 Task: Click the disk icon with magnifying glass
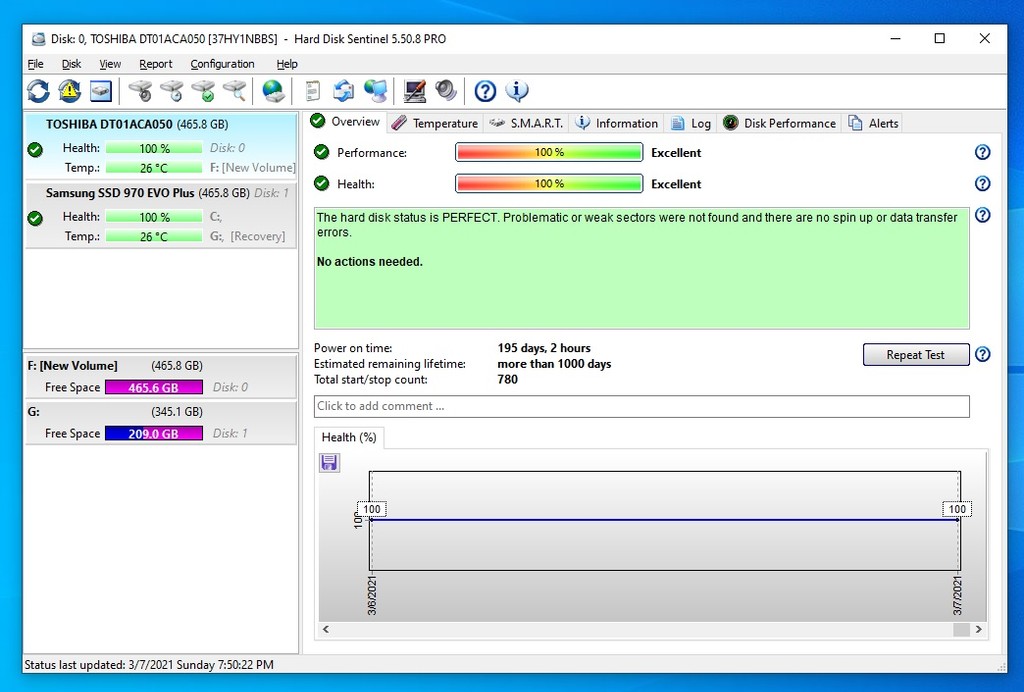(234, 91)
